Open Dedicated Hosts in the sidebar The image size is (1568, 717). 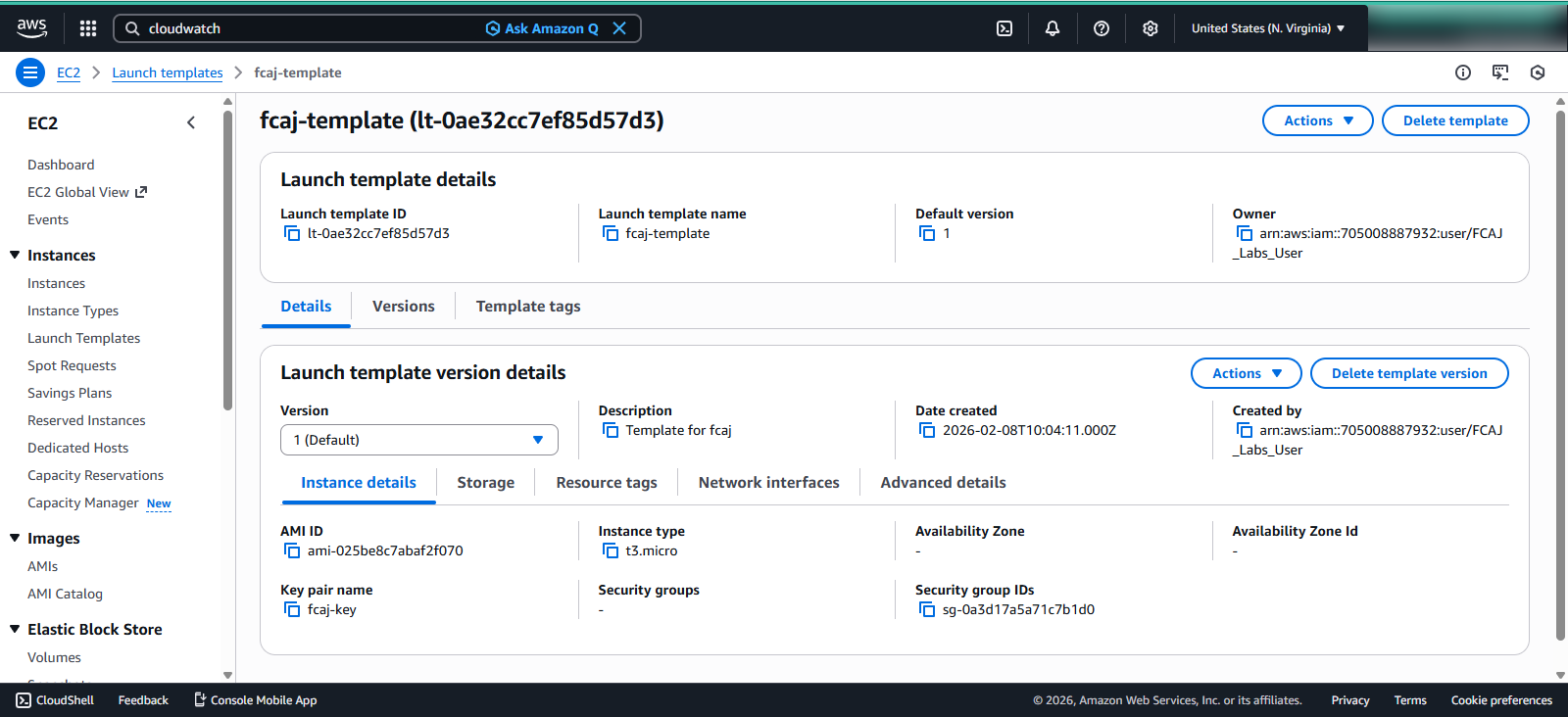point(77,448)
